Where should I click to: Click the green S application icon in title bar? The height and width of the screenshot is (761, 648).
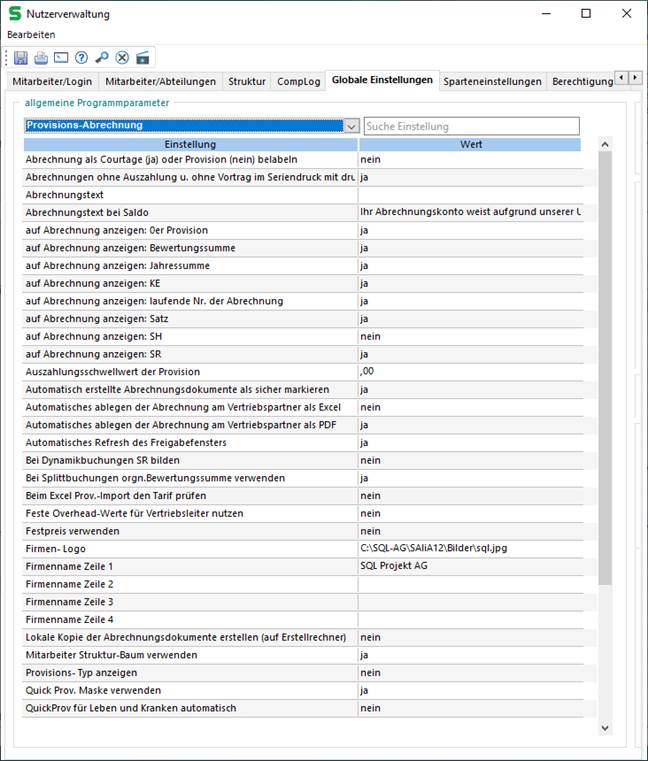[x=14, y=14]
